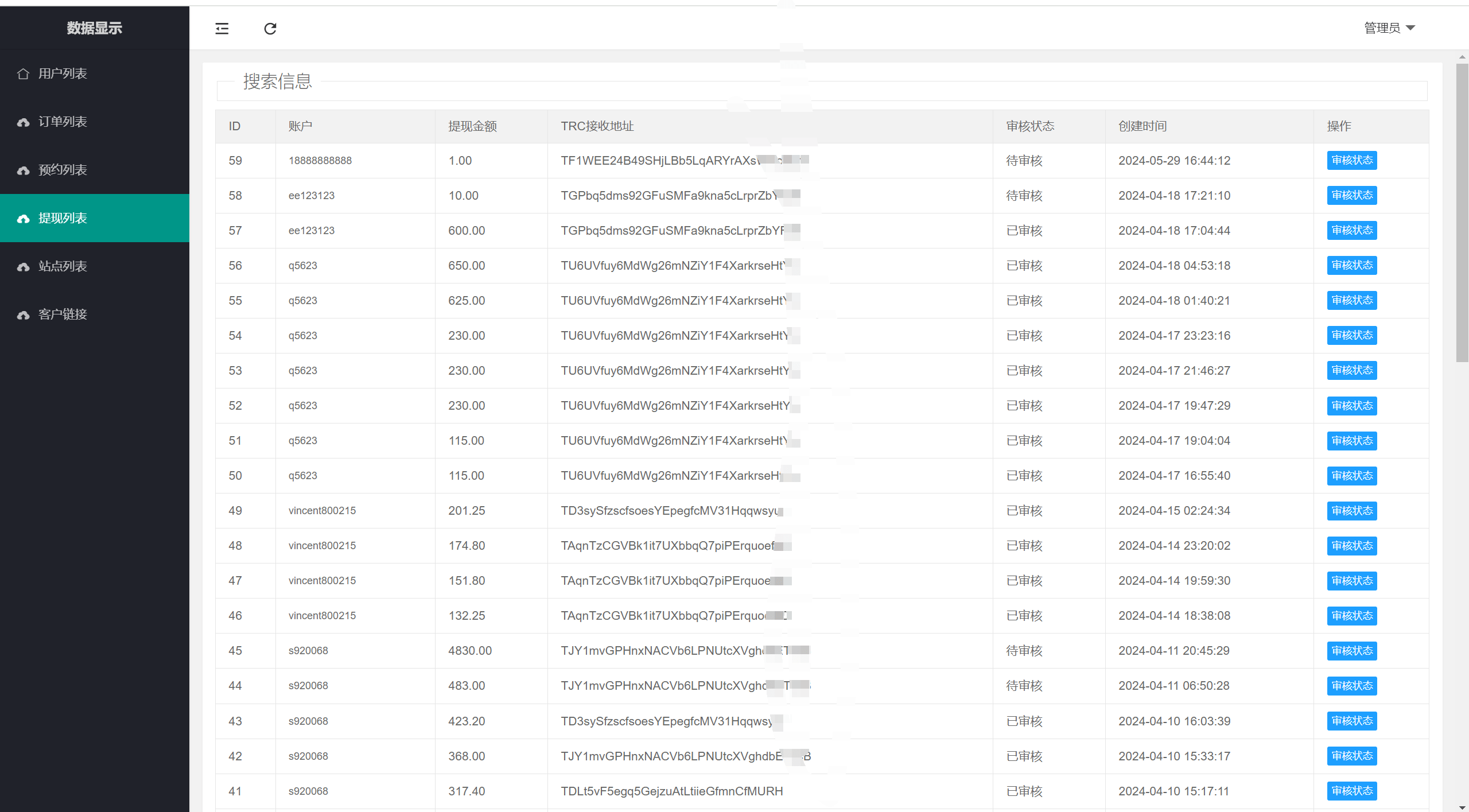Click the home icon beside 用户列表

point(24,73)
